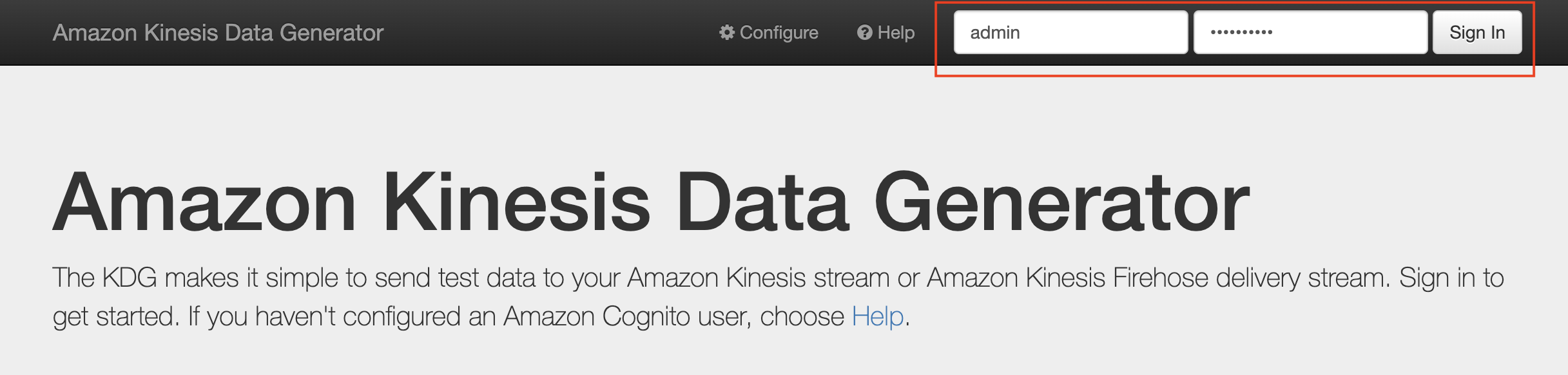Focus the masked password field
Viewport: 1568px width, 375px height.
pyautogui.click(x=1310, y=32)
